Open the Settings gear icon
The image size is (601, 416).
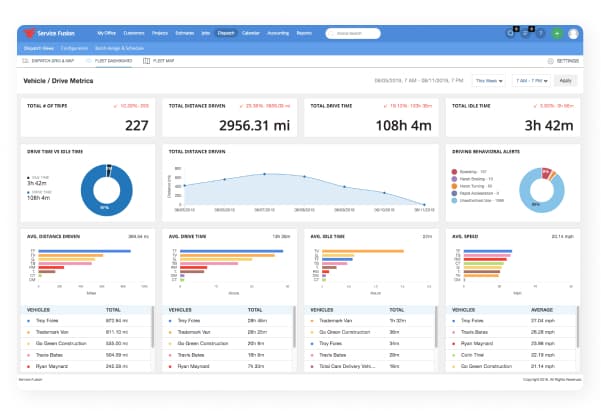pyautogui.click(x=547, y=61)
